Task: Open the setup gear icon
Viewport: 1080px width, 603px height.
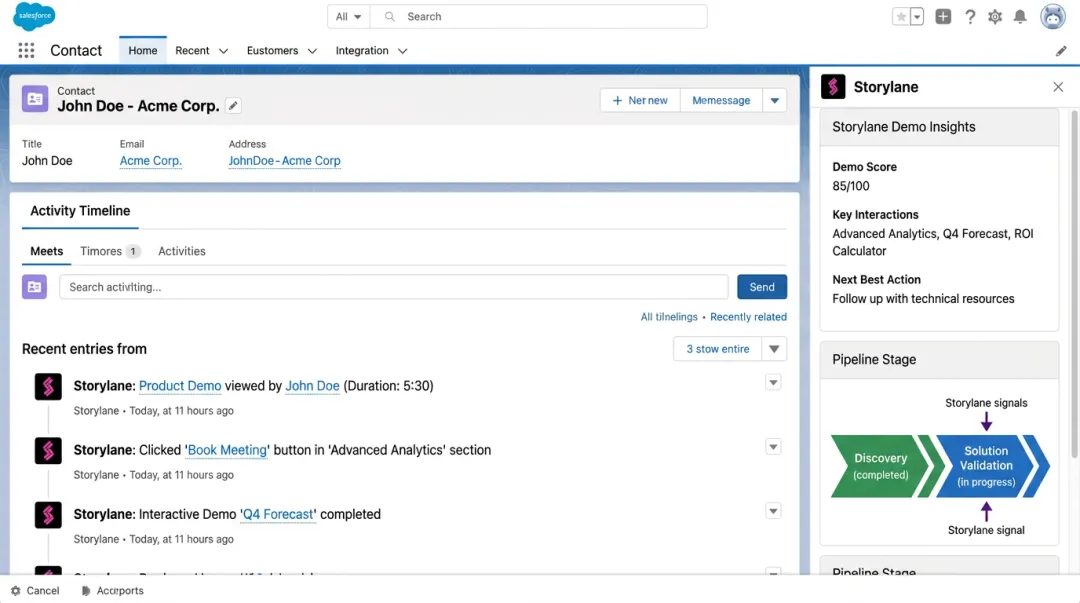Action: pos(995,17)
